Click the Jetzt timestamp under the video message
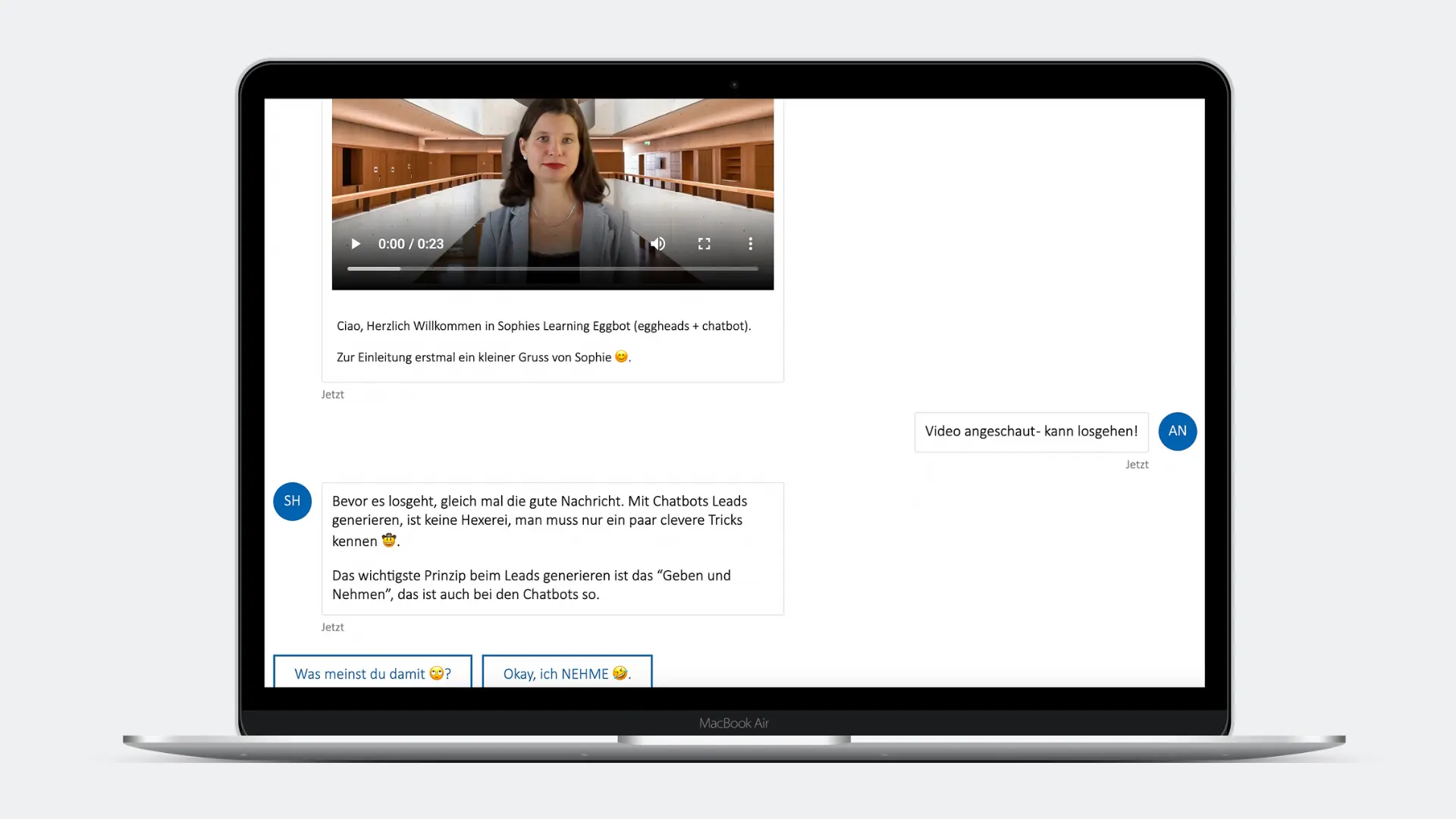 (x=332, y=394)
